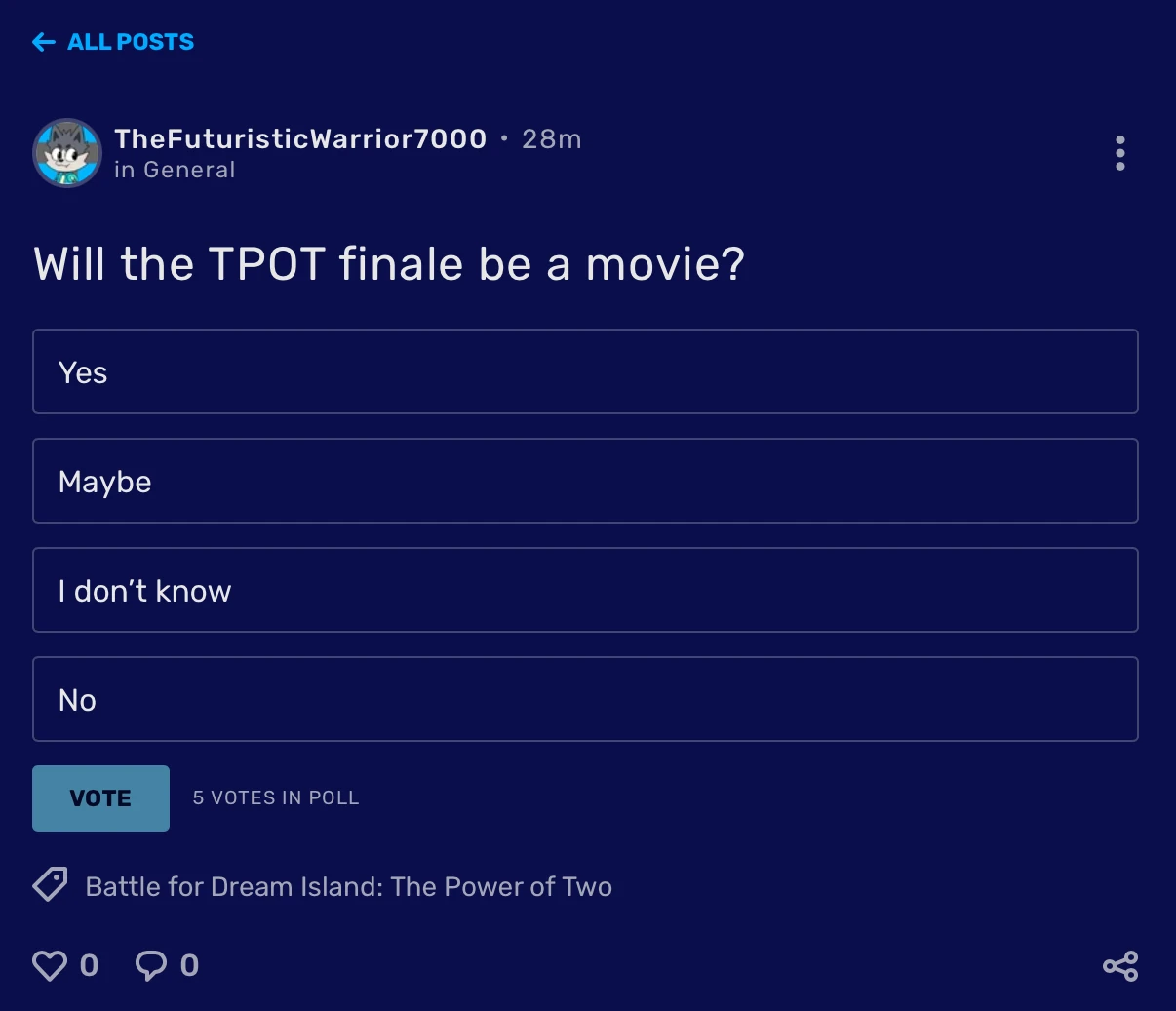Click the comment count number
The height and width of the screenshot is (1011, 1176).
click(190, 965)
